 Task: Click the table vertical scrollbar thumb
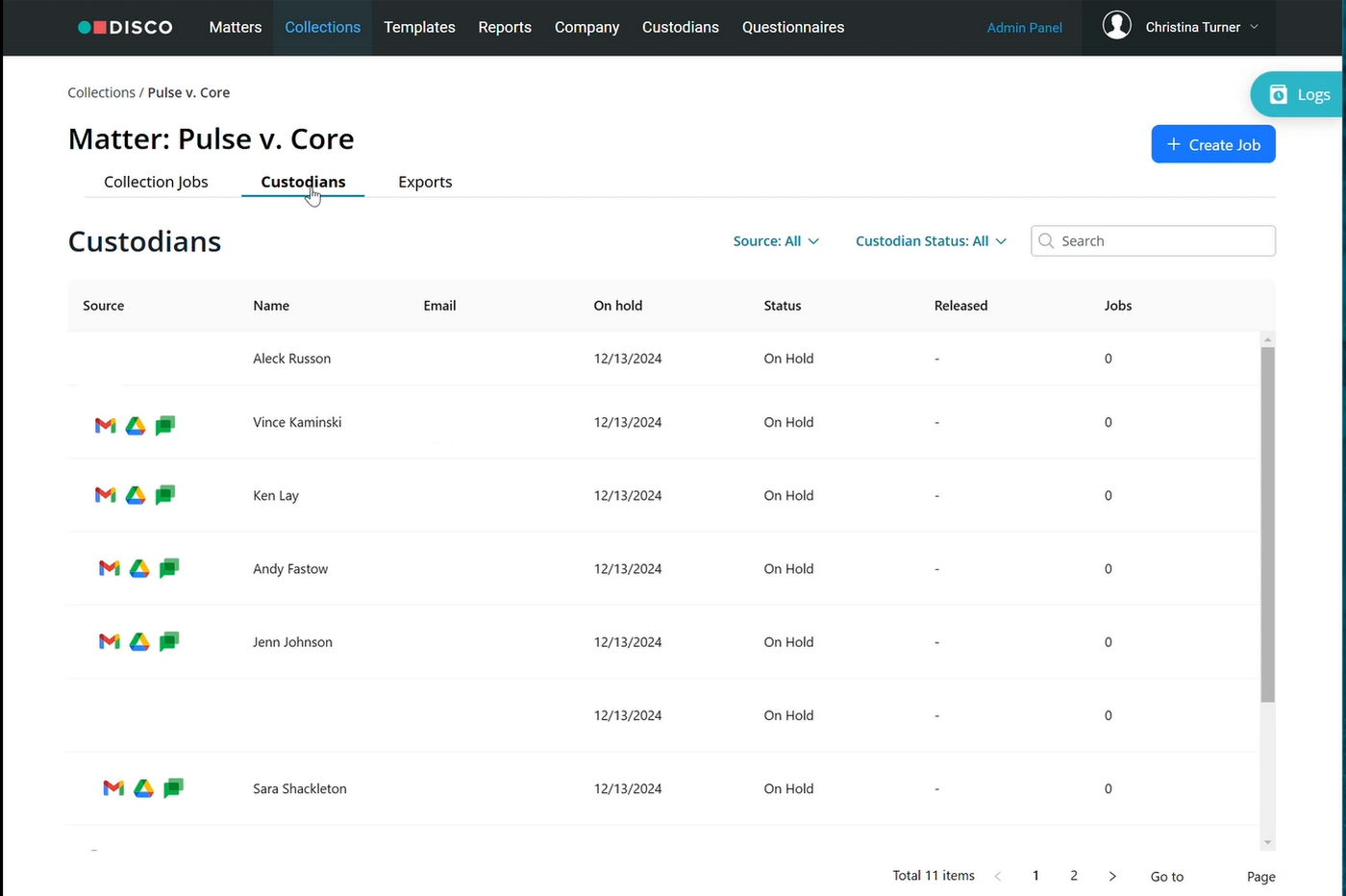pos(1267,525)
